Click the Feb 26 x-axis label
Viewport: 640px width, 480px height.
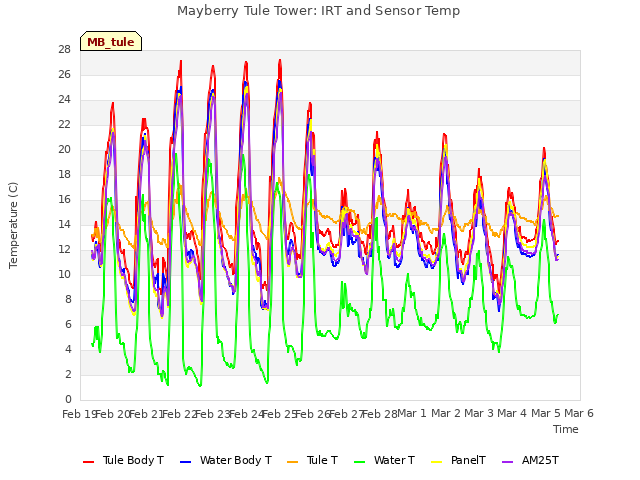coord(313,414)
